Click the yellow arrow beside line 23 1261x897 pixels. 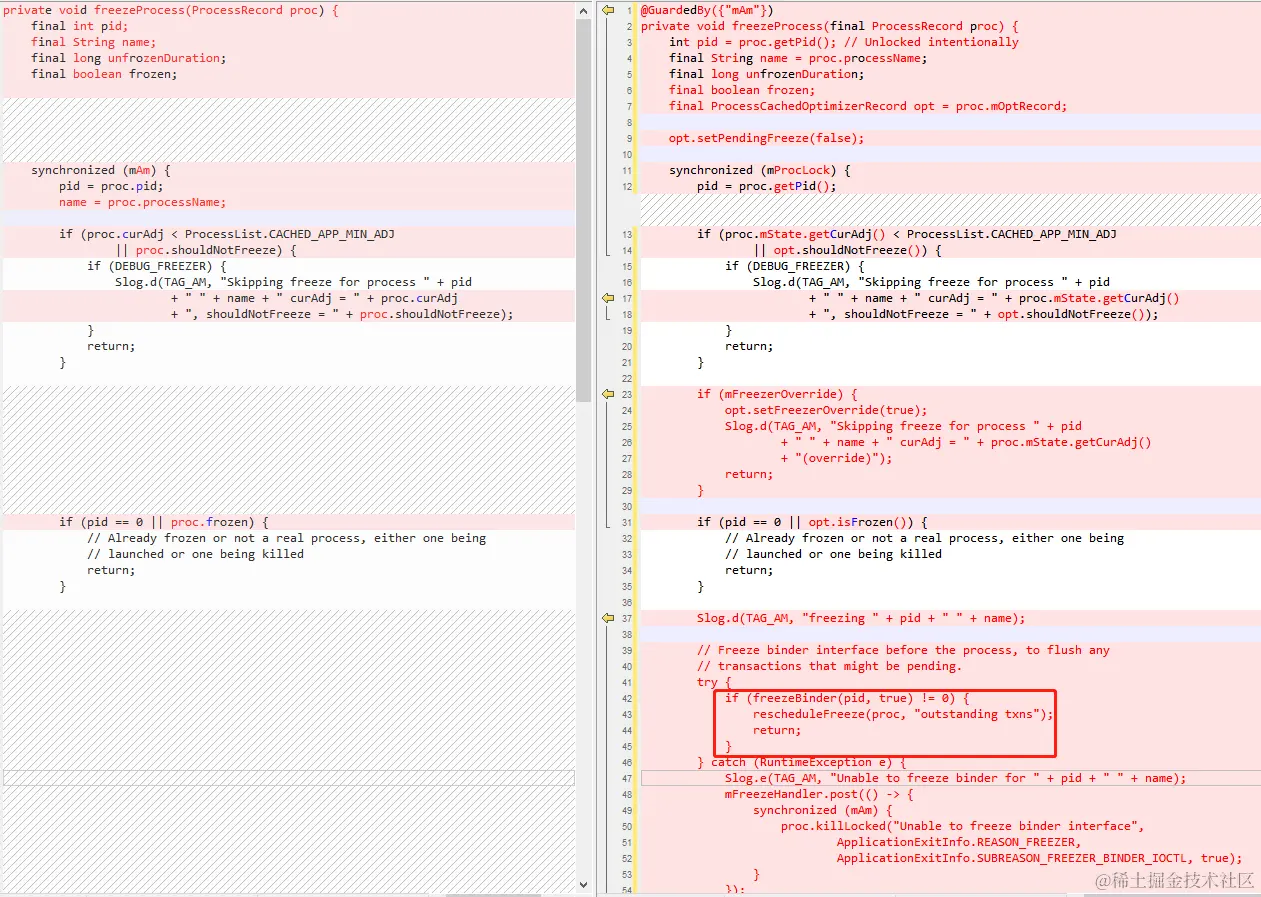(608, 394)
